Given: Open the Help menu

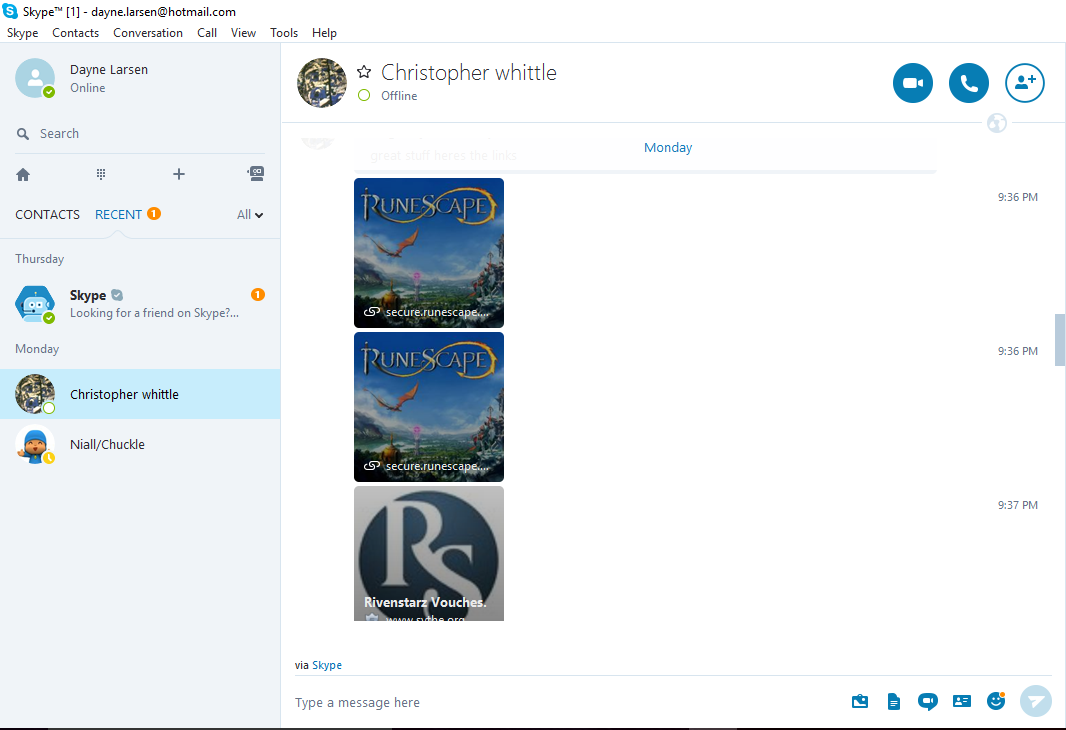Looking at the screenshot, I should (324, 33).
